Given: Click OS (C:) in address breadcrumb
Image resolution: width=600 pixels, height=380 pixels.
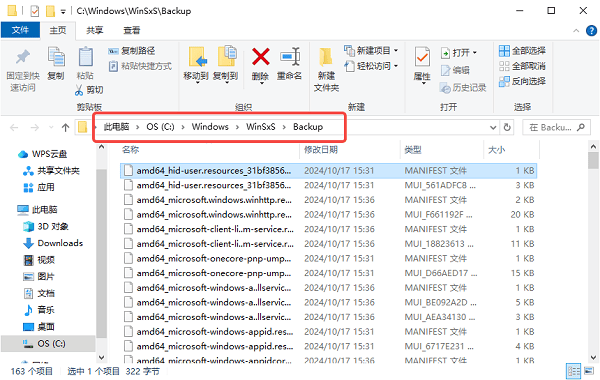Looking at the screenshot, I should pos(160,127).
